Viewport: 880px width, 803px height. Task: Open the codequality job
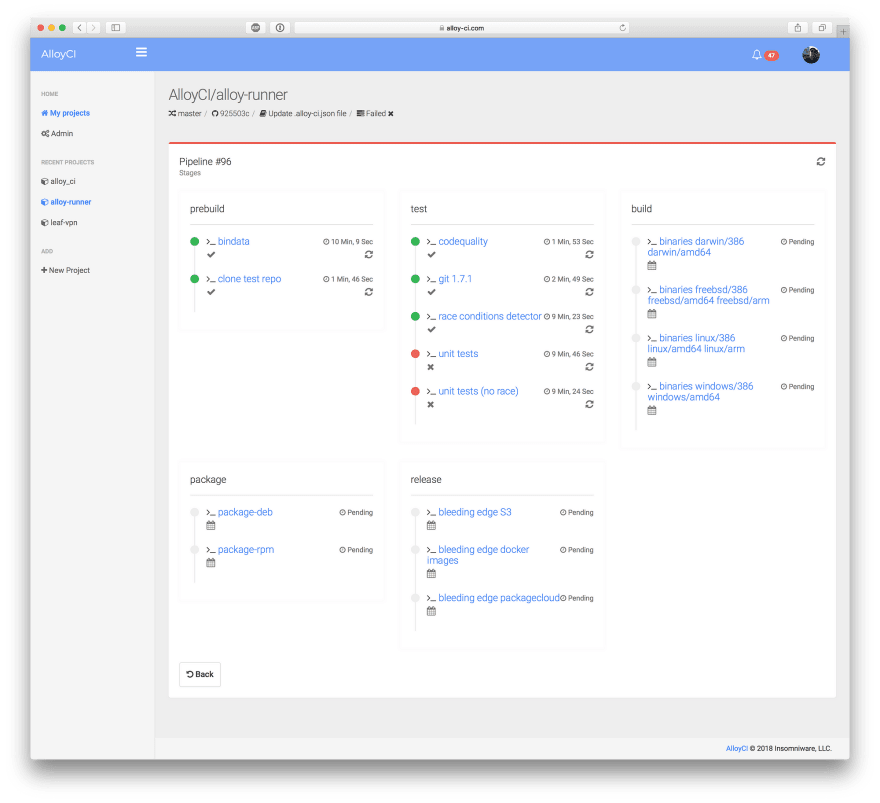[463, 241]
